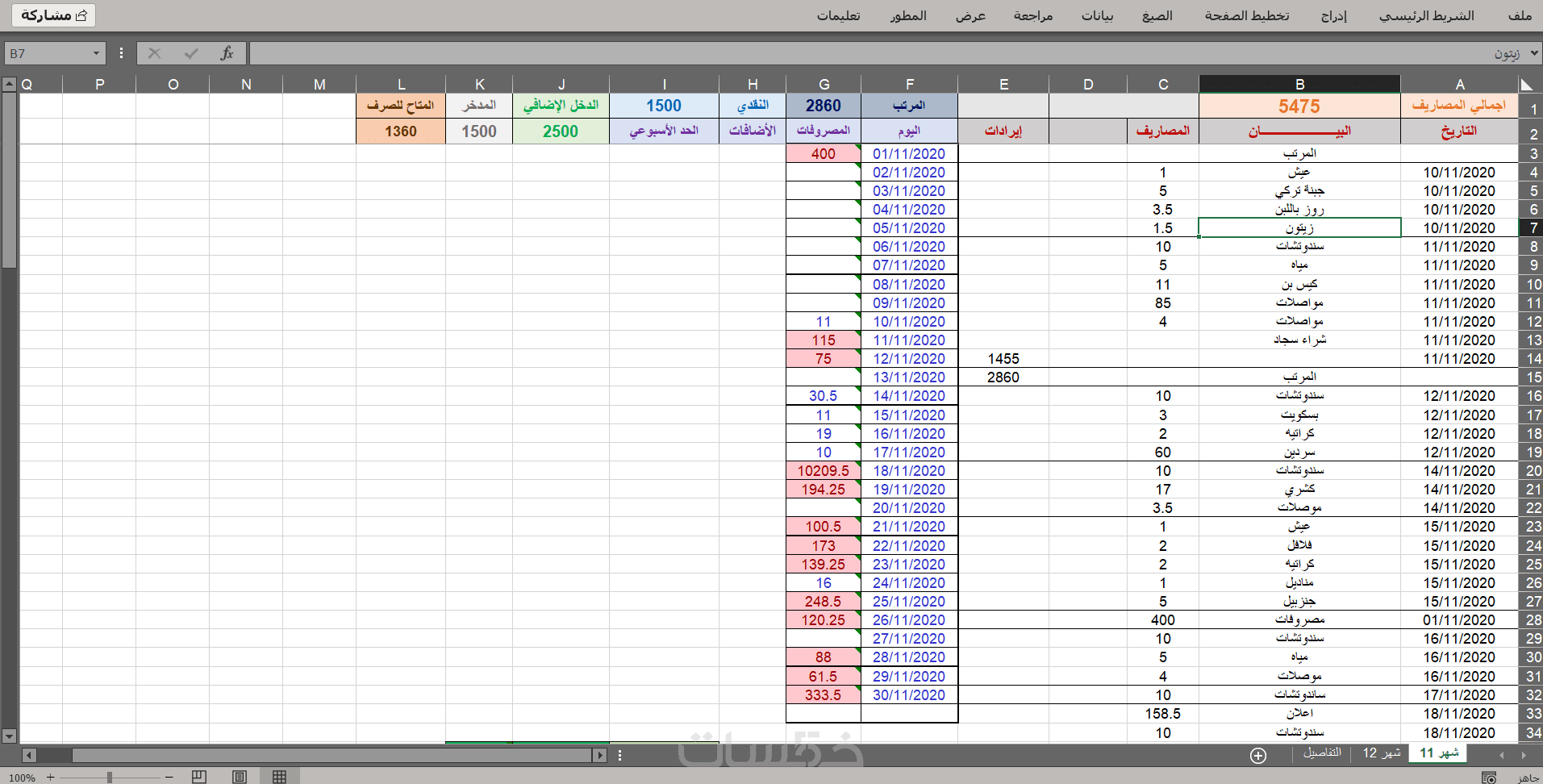Switch to the التفاصيل sheet tab
The width and height of the screenshot is (1543, 784).
point(1322,753)
